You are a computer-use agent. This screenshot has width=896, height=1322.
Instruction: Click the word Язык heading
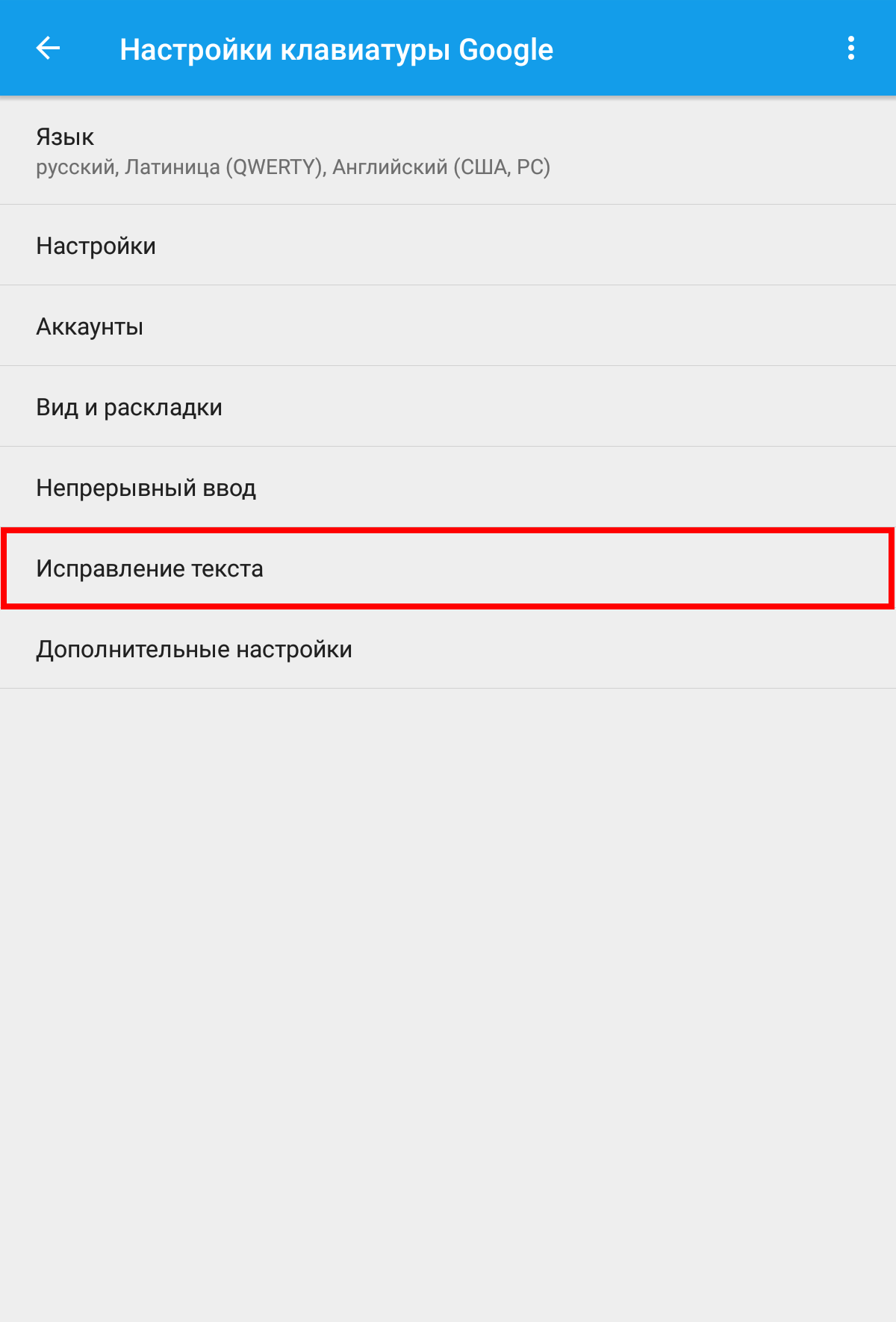coord(65,137)
